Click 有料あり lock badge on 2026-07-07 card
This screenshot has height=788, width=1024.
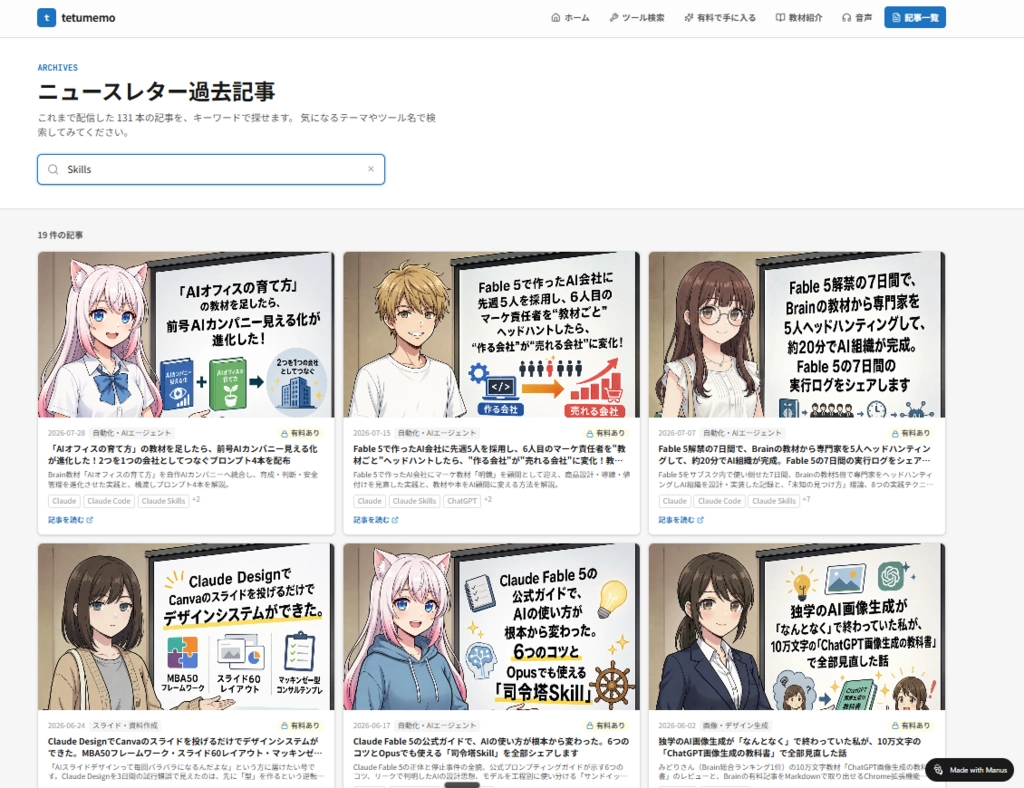pos(910,433)
